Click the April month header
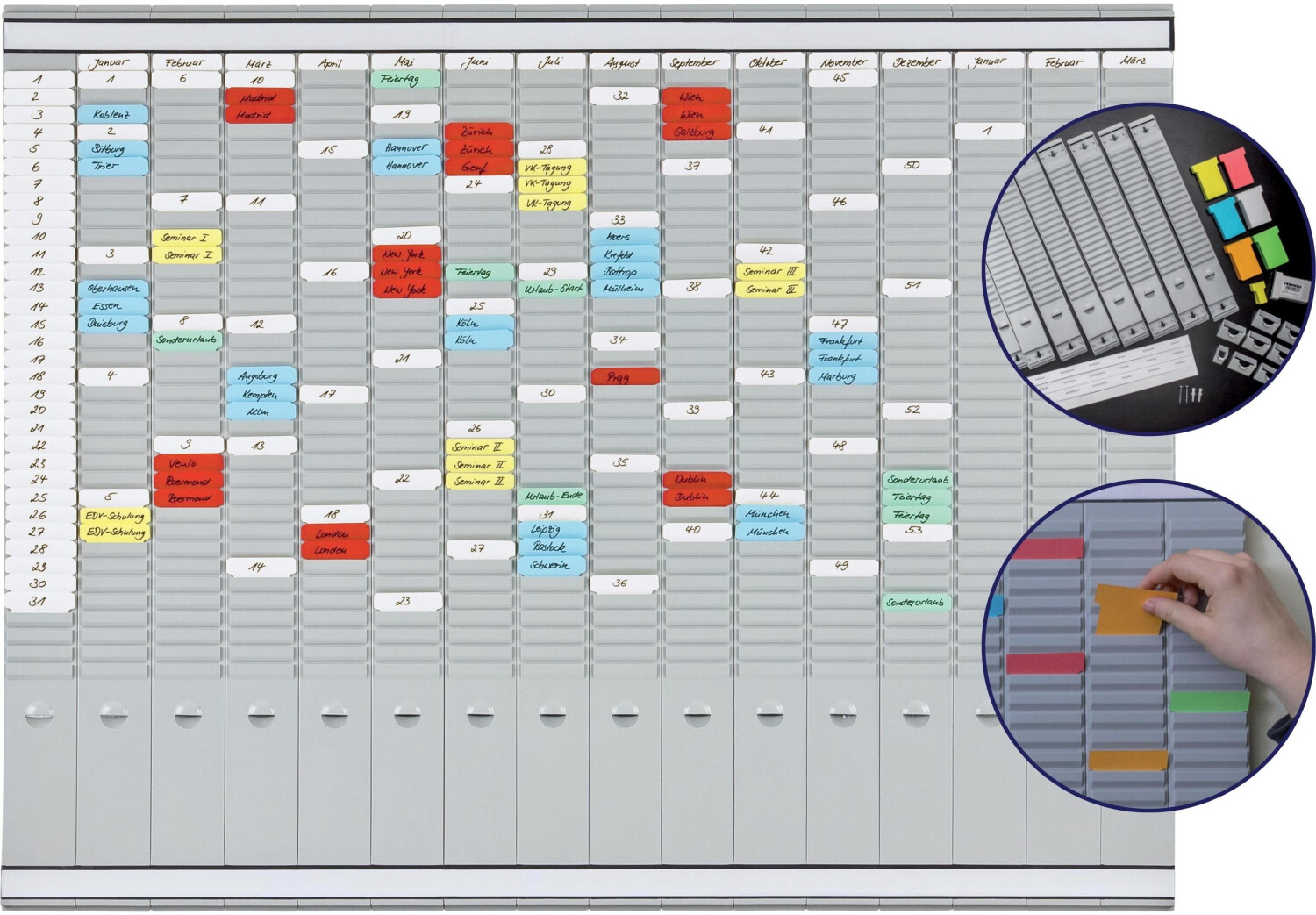The height and width of the screenshot is (915, 1316). pyautogui.click(x=332, y=63)
